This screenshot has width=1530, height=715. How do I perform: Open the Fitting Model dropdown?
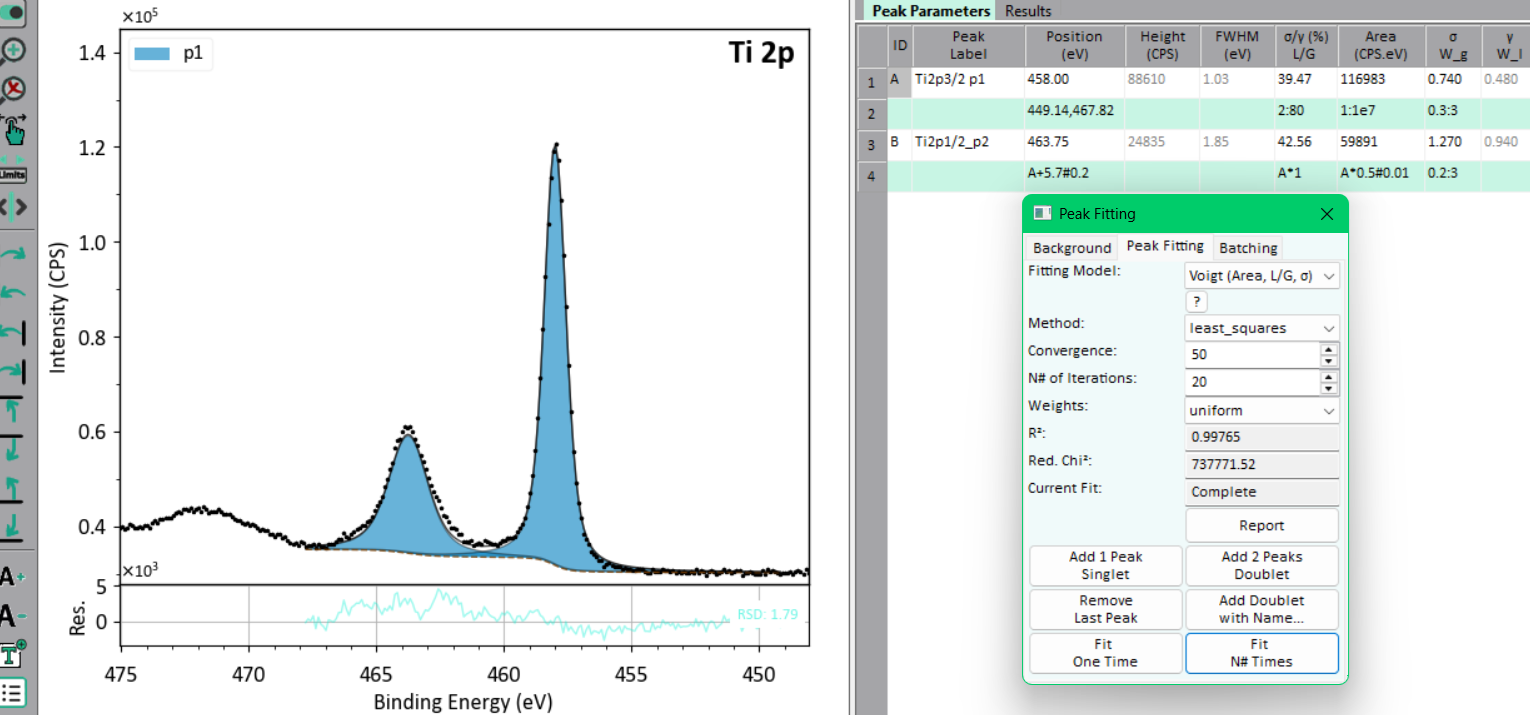1262,275
